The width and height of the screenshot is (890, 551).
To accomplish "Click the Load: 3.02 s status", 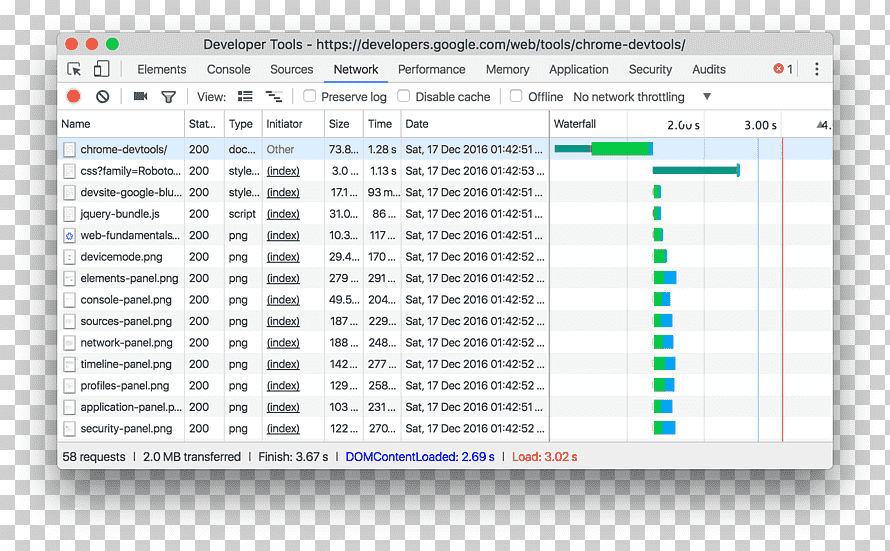I will click(x=545, y=457).
